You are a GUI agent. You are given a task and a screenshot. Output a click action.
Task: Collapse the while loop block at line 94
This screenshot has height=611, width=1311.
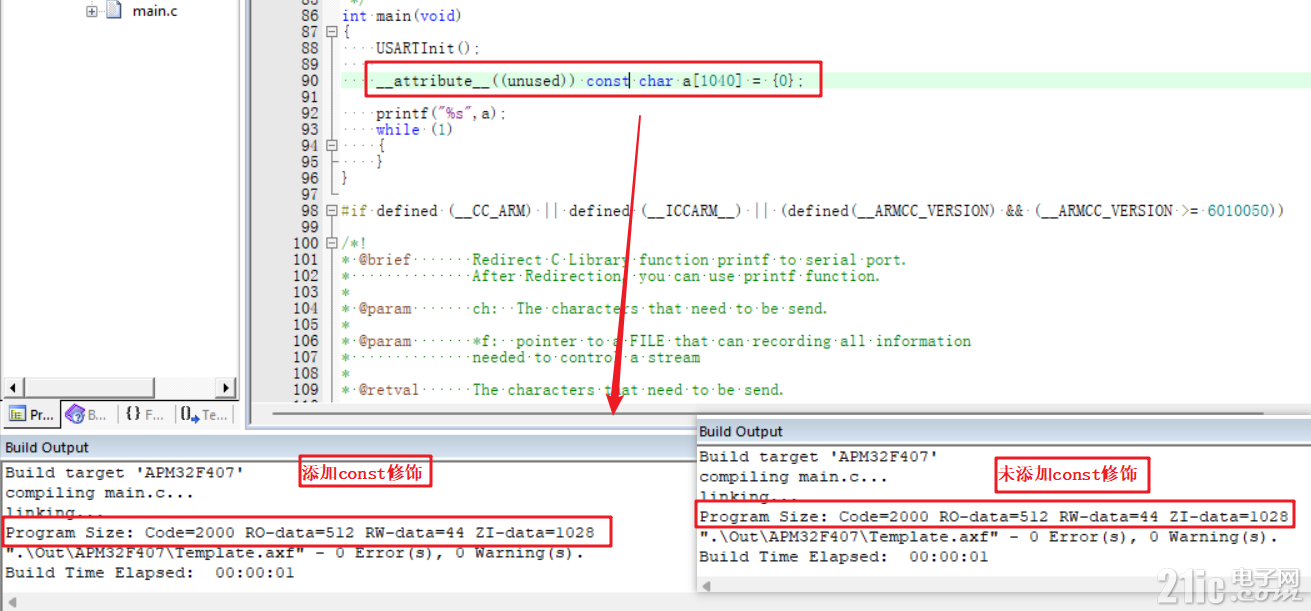[x=332, y=146]
